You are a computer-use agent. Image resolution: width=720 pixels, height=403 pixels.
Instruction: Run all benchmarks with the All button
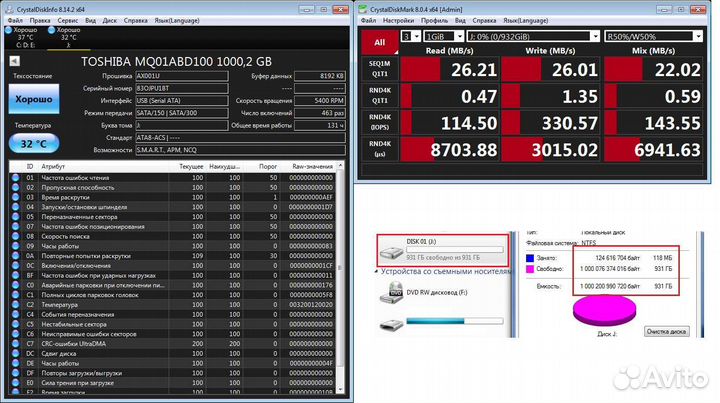coord(379,42)
